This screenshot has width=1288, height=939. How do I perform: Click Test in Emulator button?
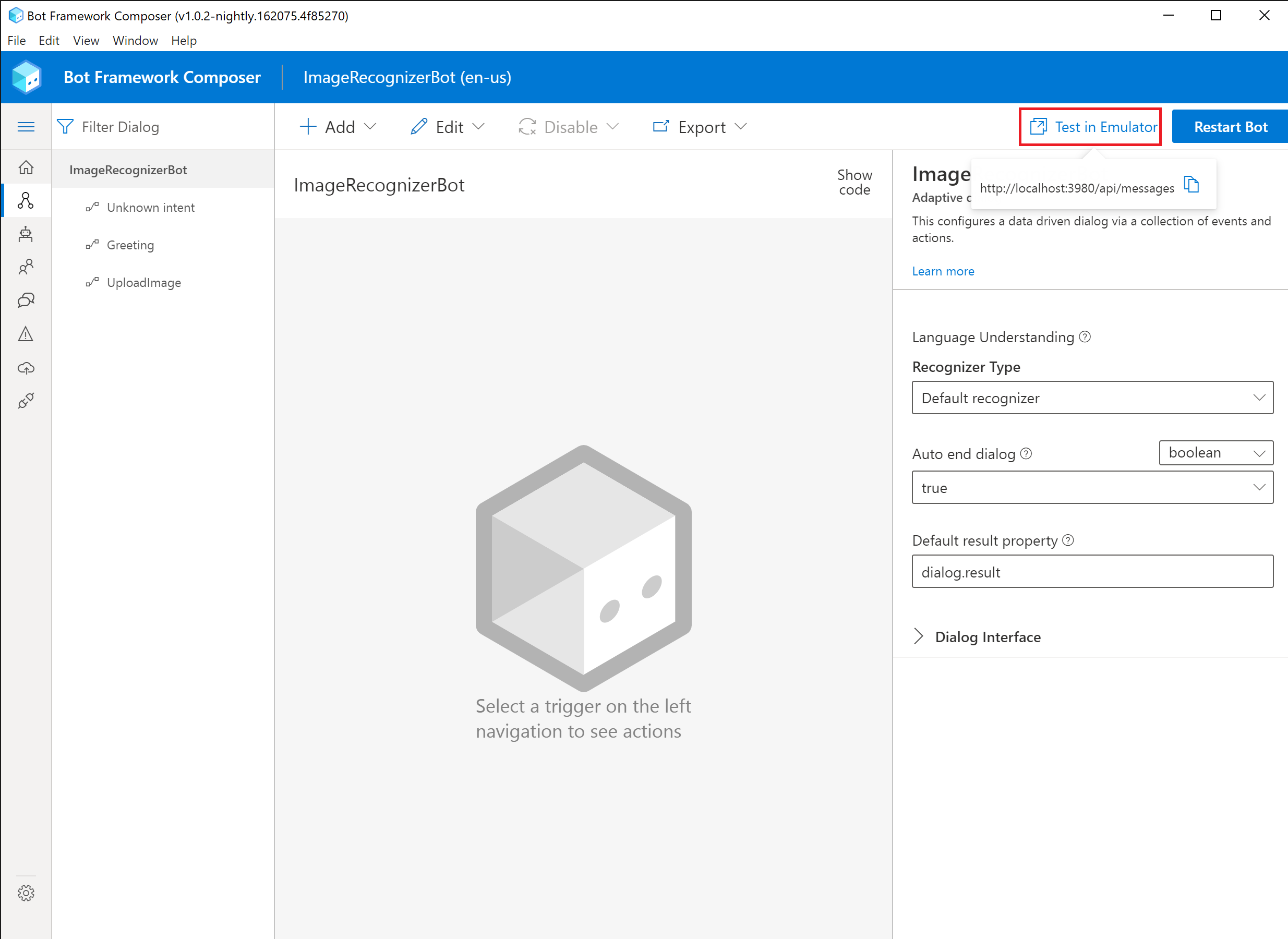coord(1090,127)
